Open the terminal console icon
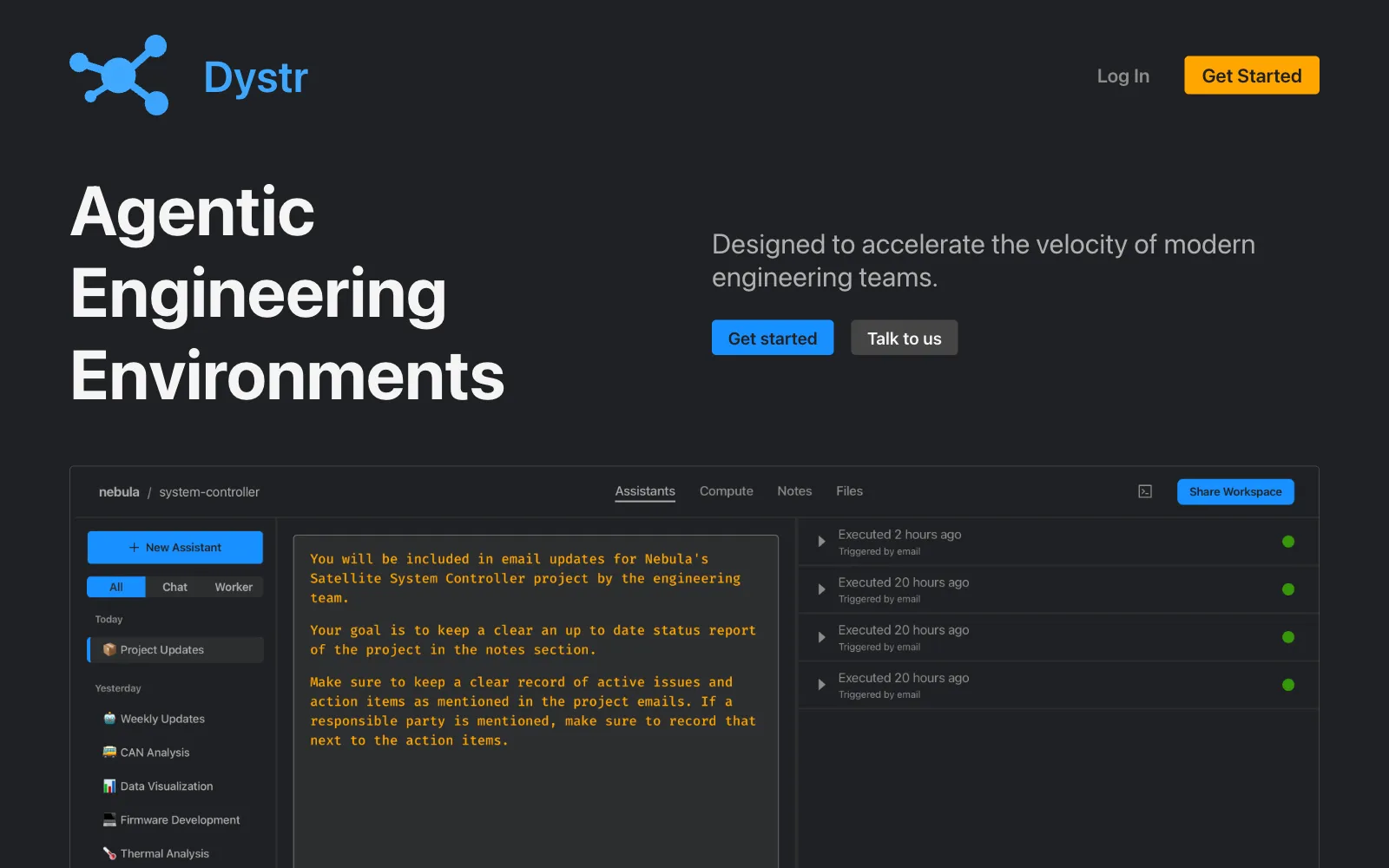Viewport: 1389px width, 868px height. click(1145, 491)
